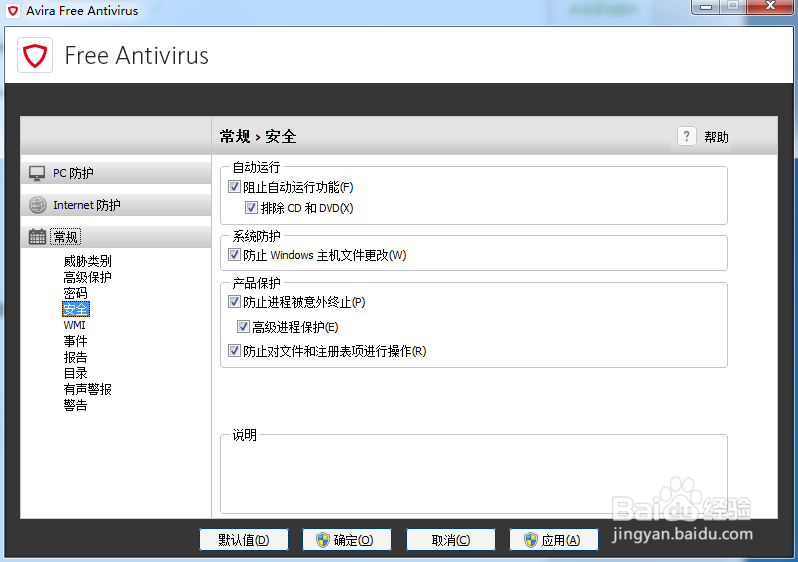The image size is (798, 562).
Task: Apply settings with 应用(A) button
Action: 554,540
